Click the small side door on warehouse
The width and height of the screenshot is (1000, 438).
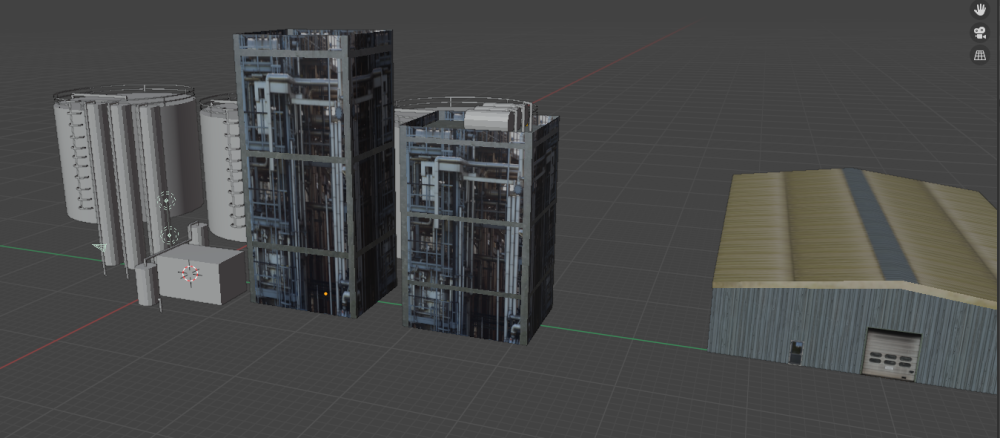pos(795,351)
